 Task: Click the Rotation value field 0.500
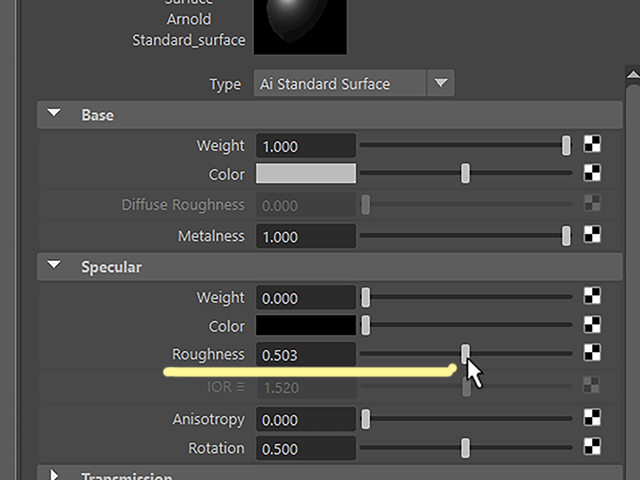tap(306, 448)
